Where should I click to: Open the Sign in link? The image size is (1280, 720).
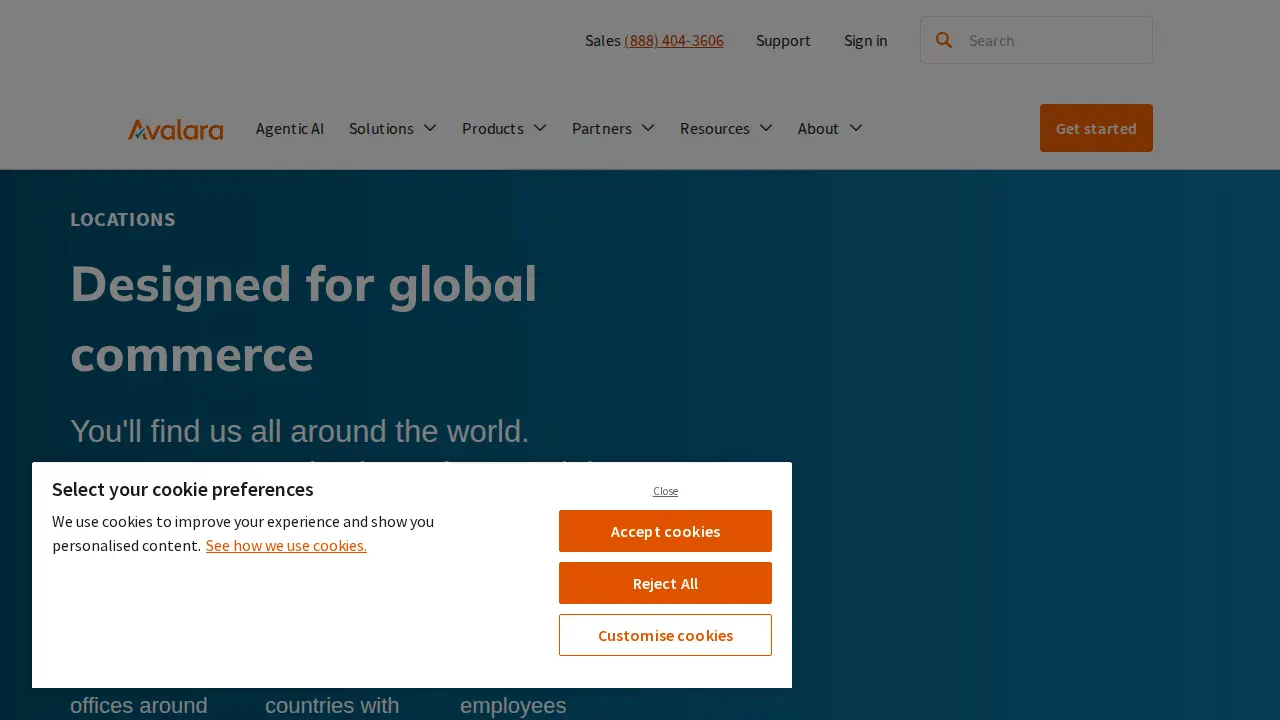(x=866, y=40)
